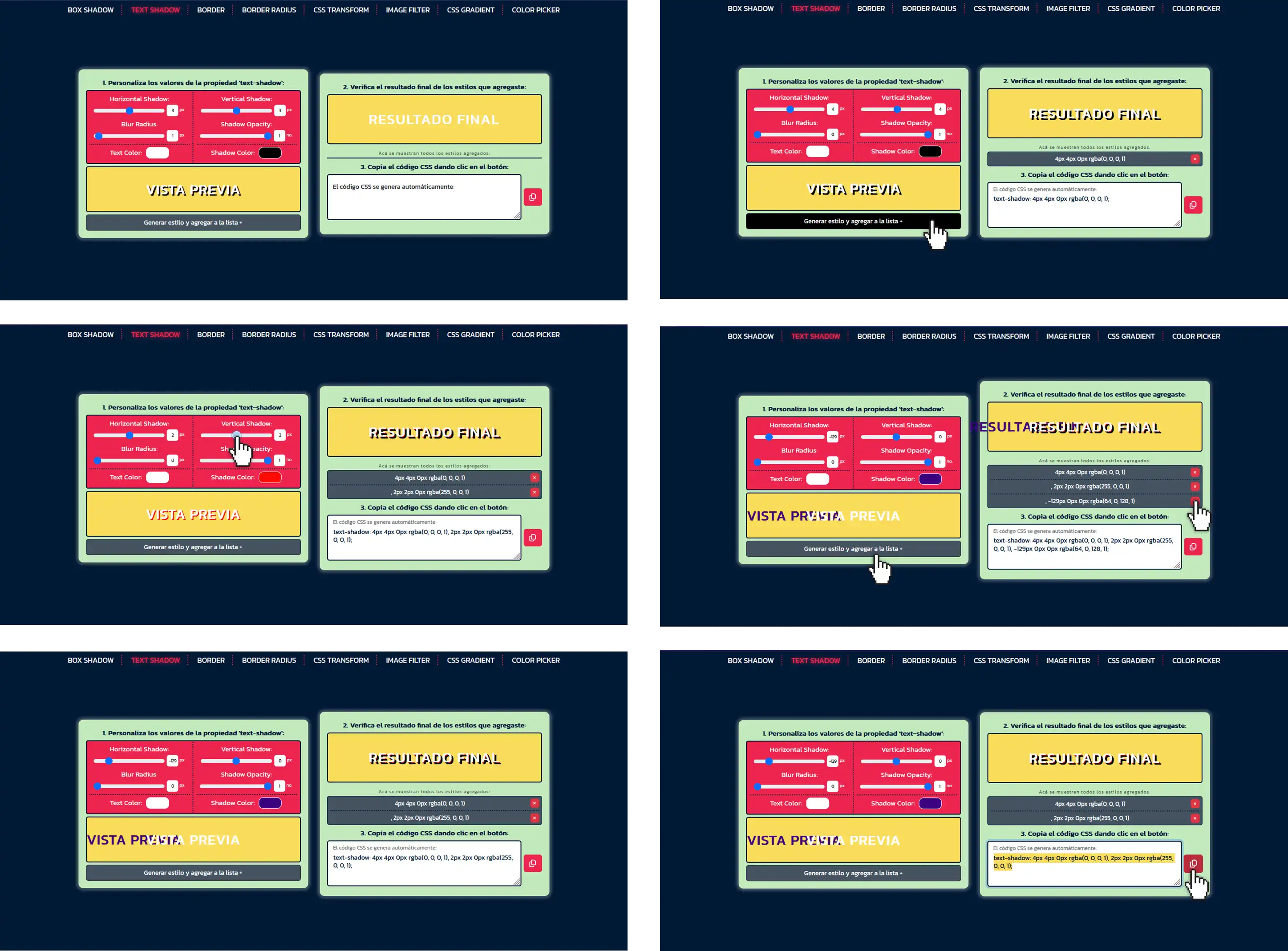The width and height of the screenshot is (1288, 951).
Task: Select the BOX SHADOW tab
Action: tap(93, 9)
